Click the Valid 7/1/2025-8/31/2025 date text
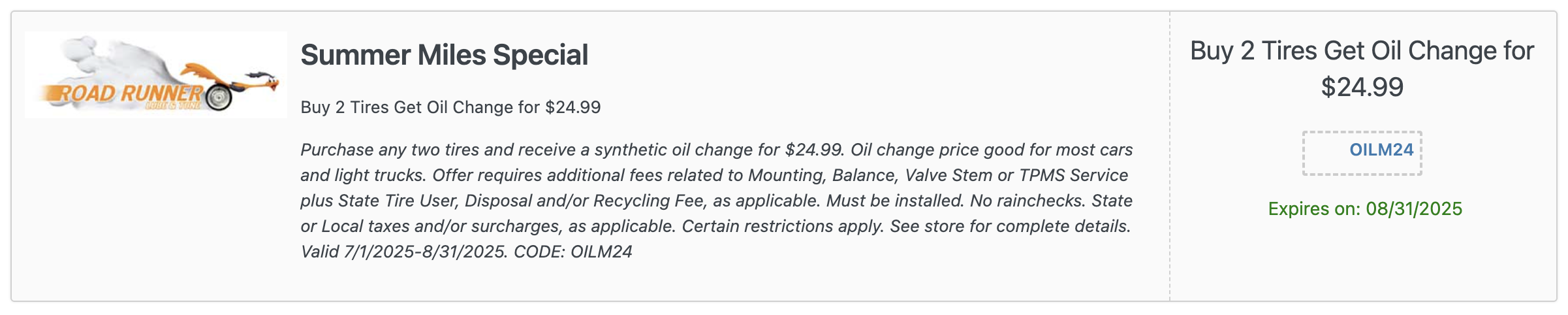This screenshot has width=1568, height=315. pyautogui.click(x=404, y=252)
